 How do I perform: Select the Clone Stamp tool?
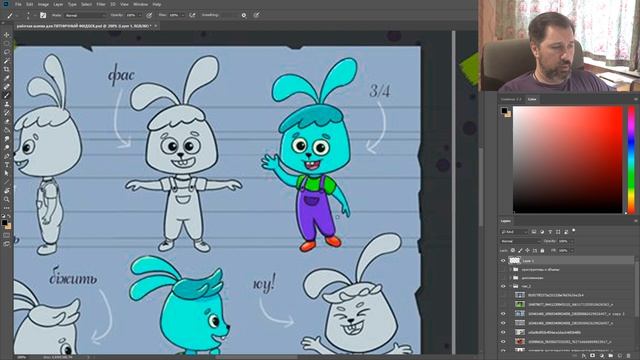(7, 104)
